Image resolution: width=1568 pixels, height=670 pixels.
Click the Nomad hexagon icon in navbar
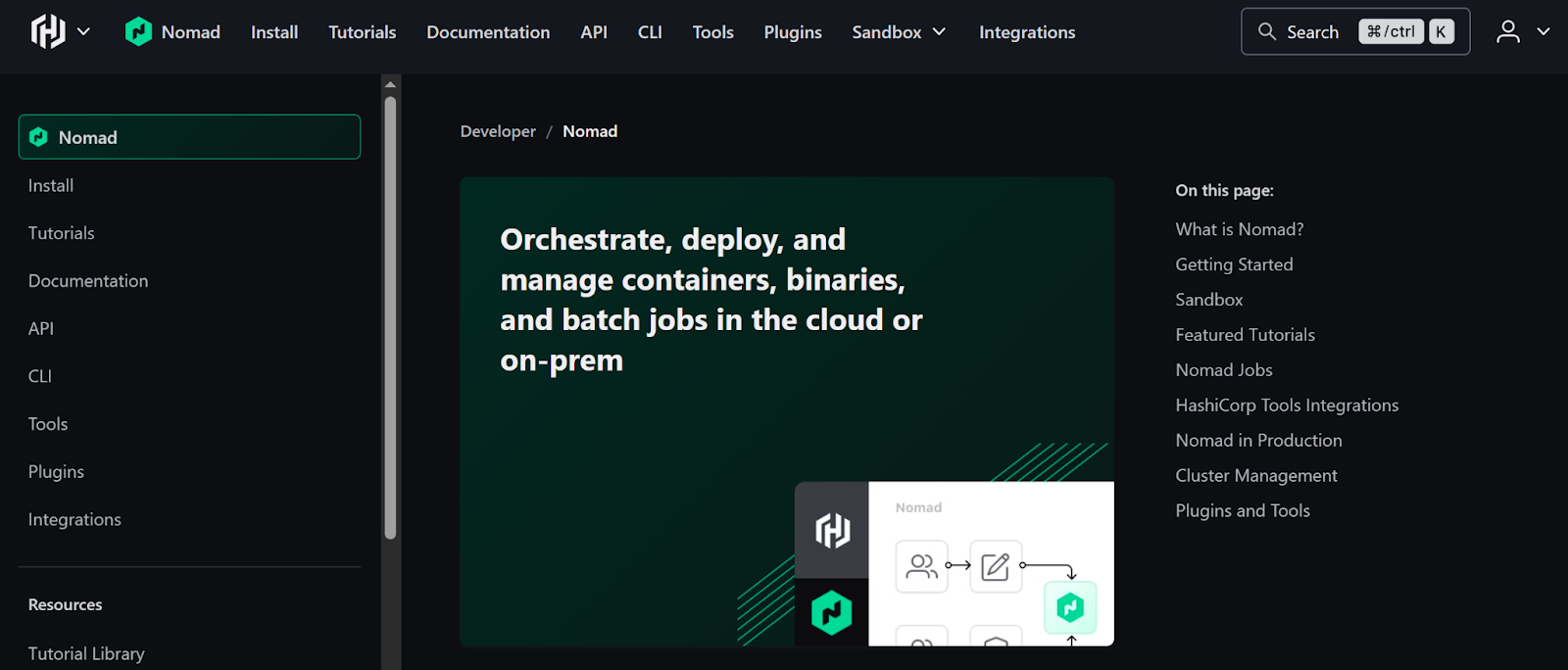(x=138, y=31)
